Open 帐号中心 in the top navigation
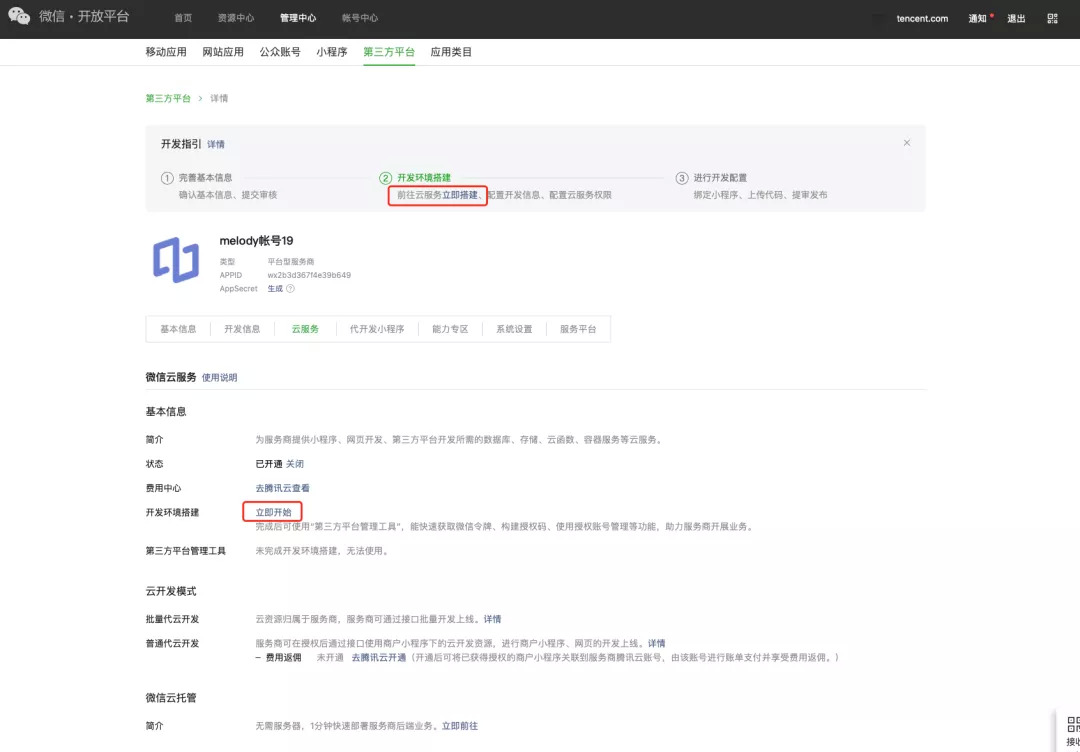Screen dimensions: 1080x752 pyautogui.click(x=360, y=19)
